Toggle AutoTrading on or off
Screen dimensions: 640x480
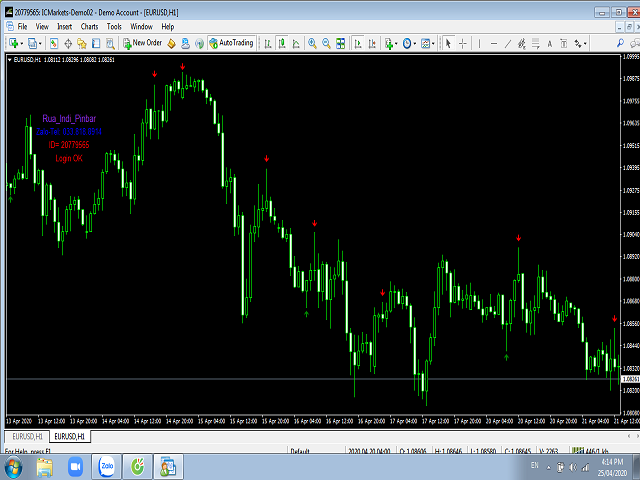tap(231, 43)
